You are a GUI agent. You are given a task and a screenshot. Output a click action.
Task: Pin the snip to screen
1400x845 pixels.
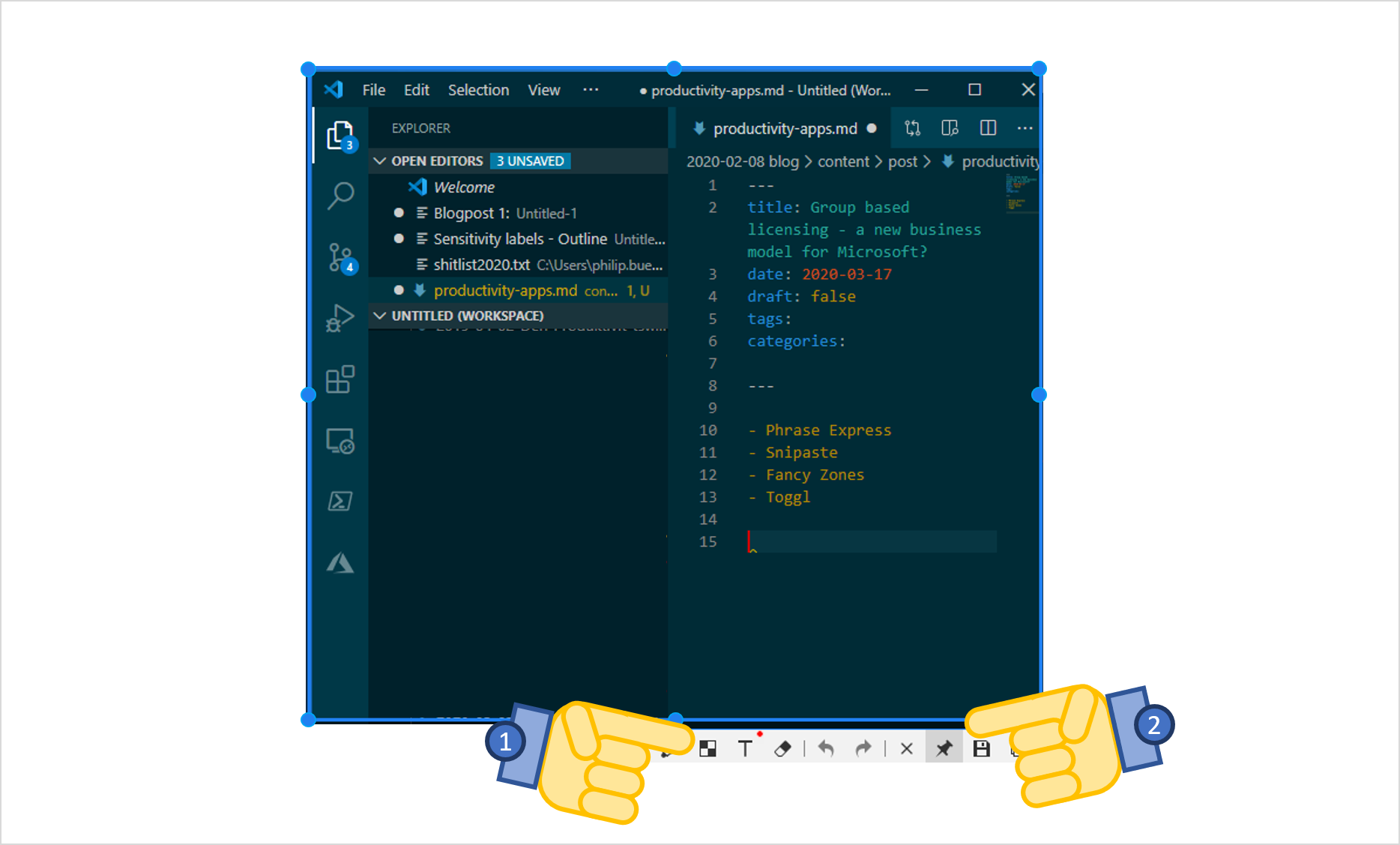click(944, 748)
